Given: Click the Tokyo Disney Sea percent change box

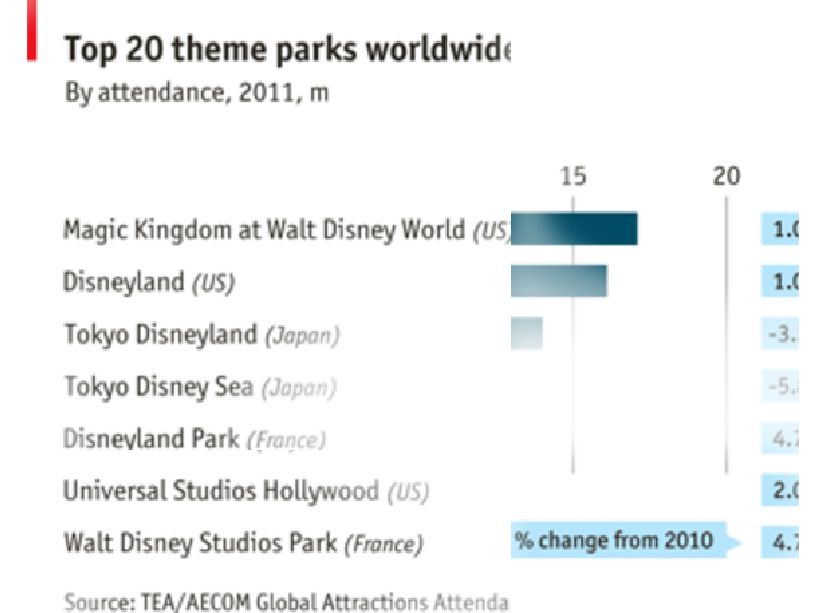Looking at the screenshot, I should click(780, 386).
